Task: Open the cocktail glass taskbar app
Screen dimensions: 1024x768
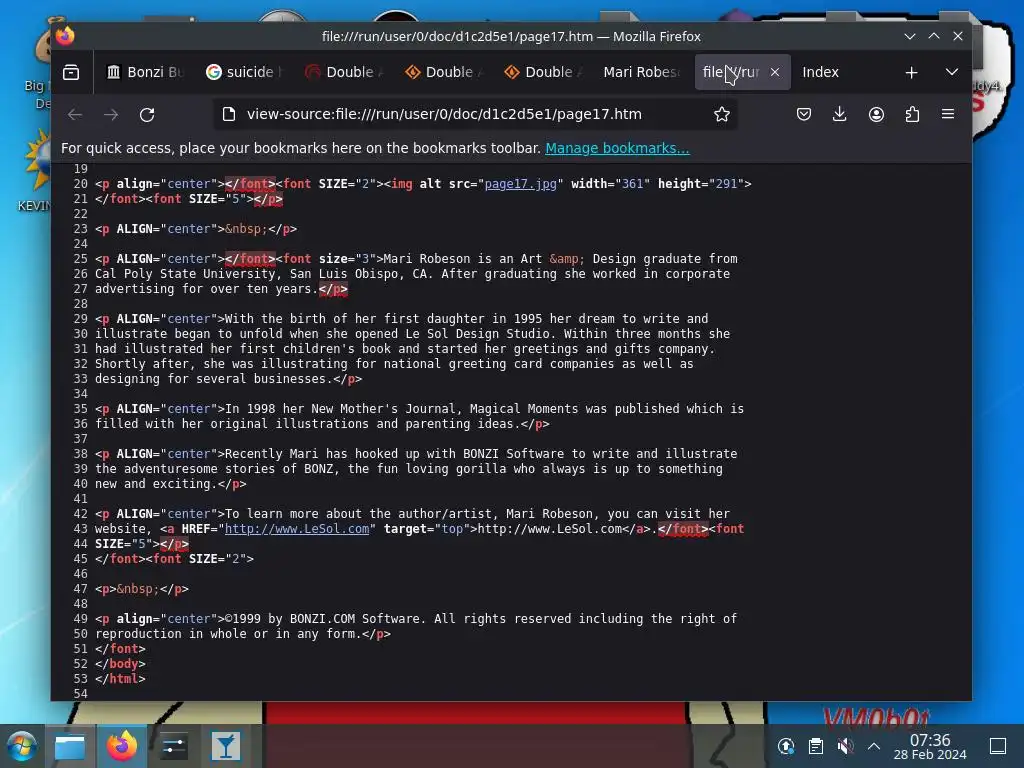Action: pos(225,746)
